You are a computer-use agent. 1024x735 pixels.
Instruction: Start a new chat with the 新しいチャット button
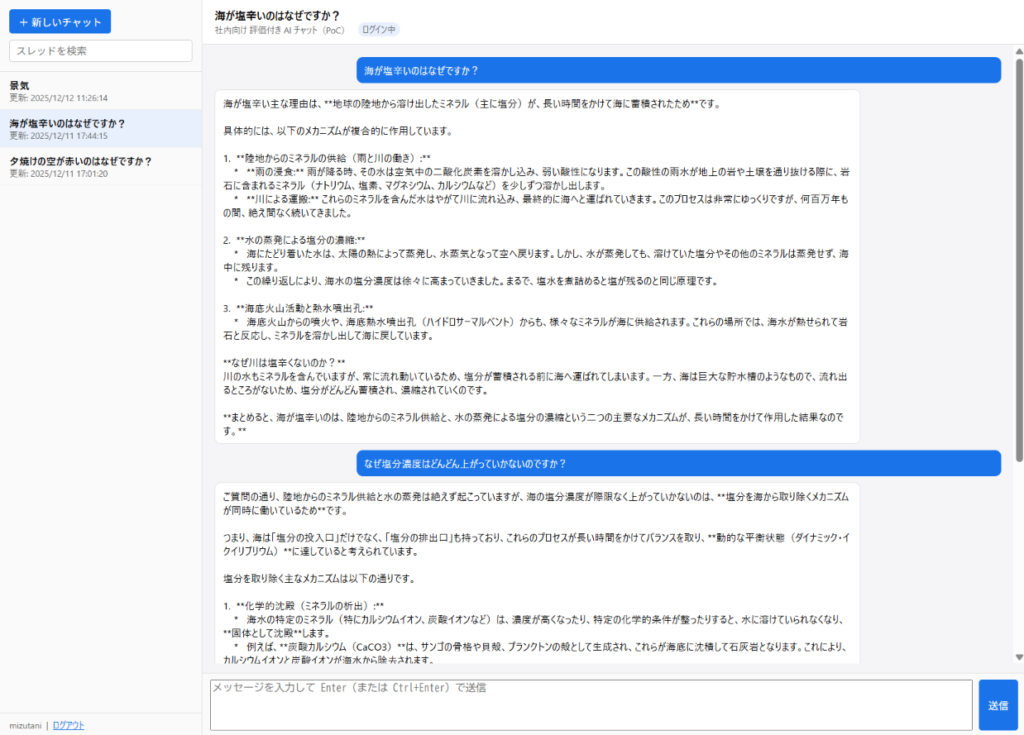coord(60,21)
